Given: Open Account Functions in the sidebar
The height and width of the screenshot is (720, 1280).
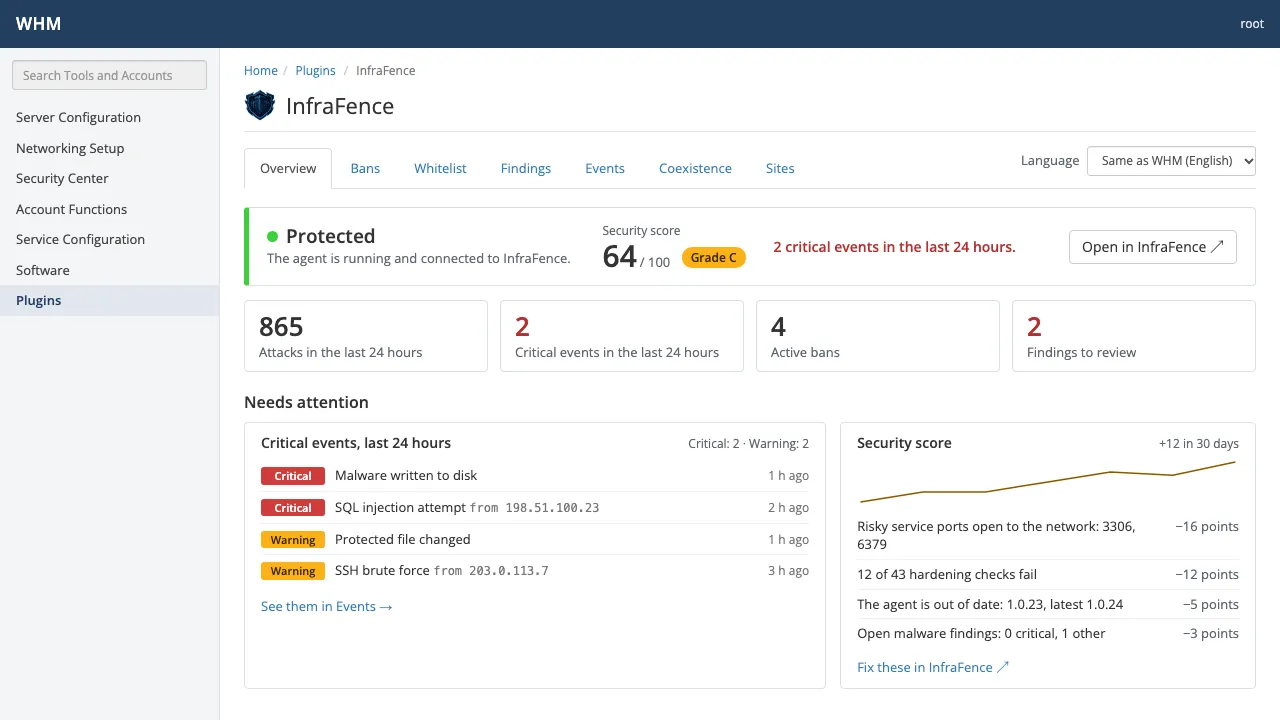Looking at the screenshot, I should [109, 209].
